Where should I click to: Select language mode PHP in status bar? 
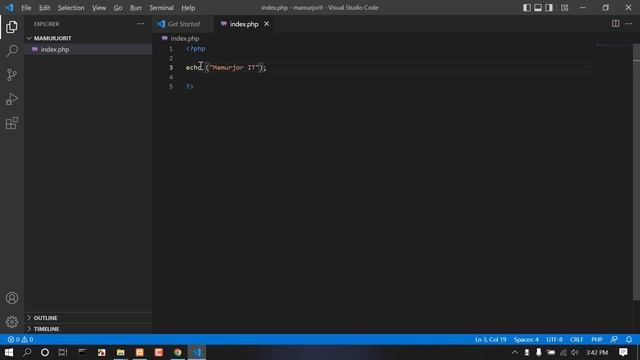597,340
